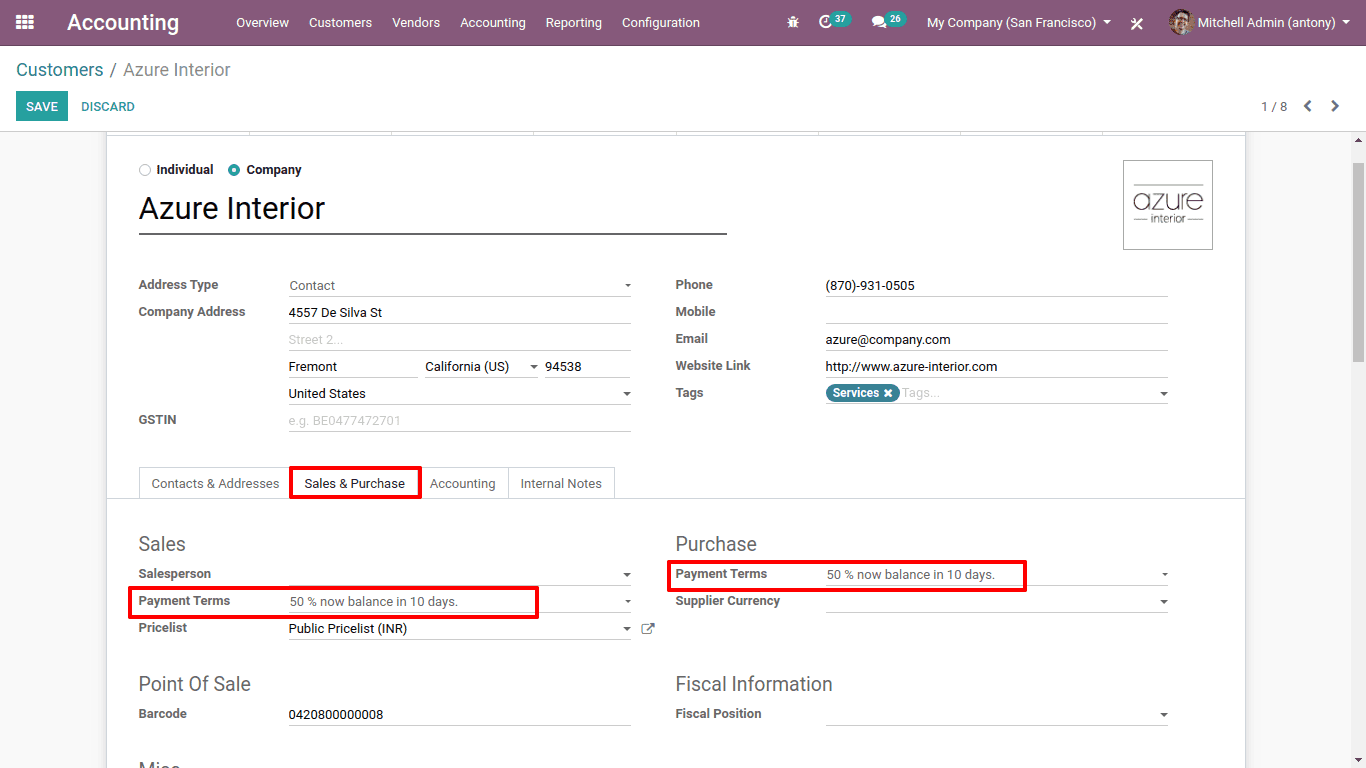This screenshot has width=1366, height=768.
Task: Click the Phone field (870)-931-0505
Action: point(997,286)
